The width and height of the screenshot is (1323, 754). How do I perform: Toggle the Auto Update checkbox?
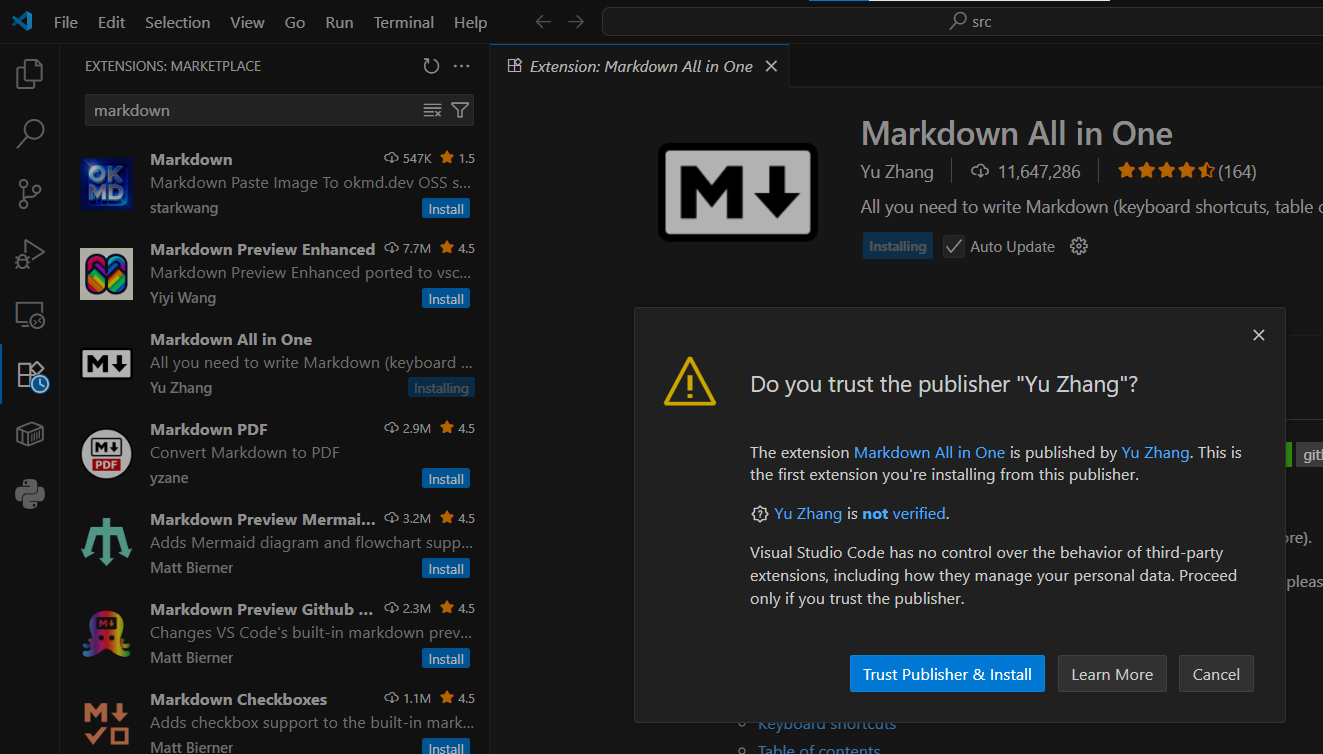[x=954, y=246]
